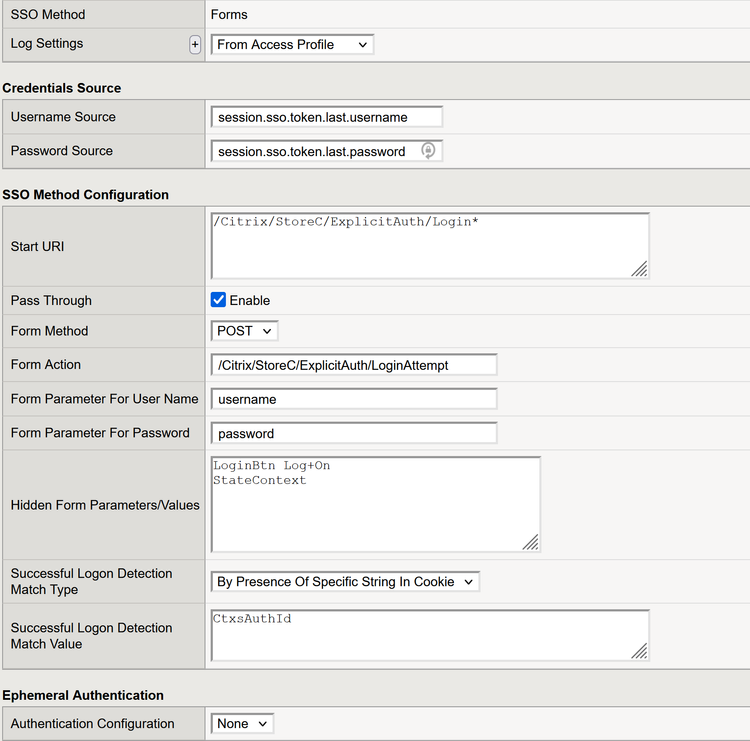
Task: Click the lock icon in Password Source field
Action: point(428,151)
